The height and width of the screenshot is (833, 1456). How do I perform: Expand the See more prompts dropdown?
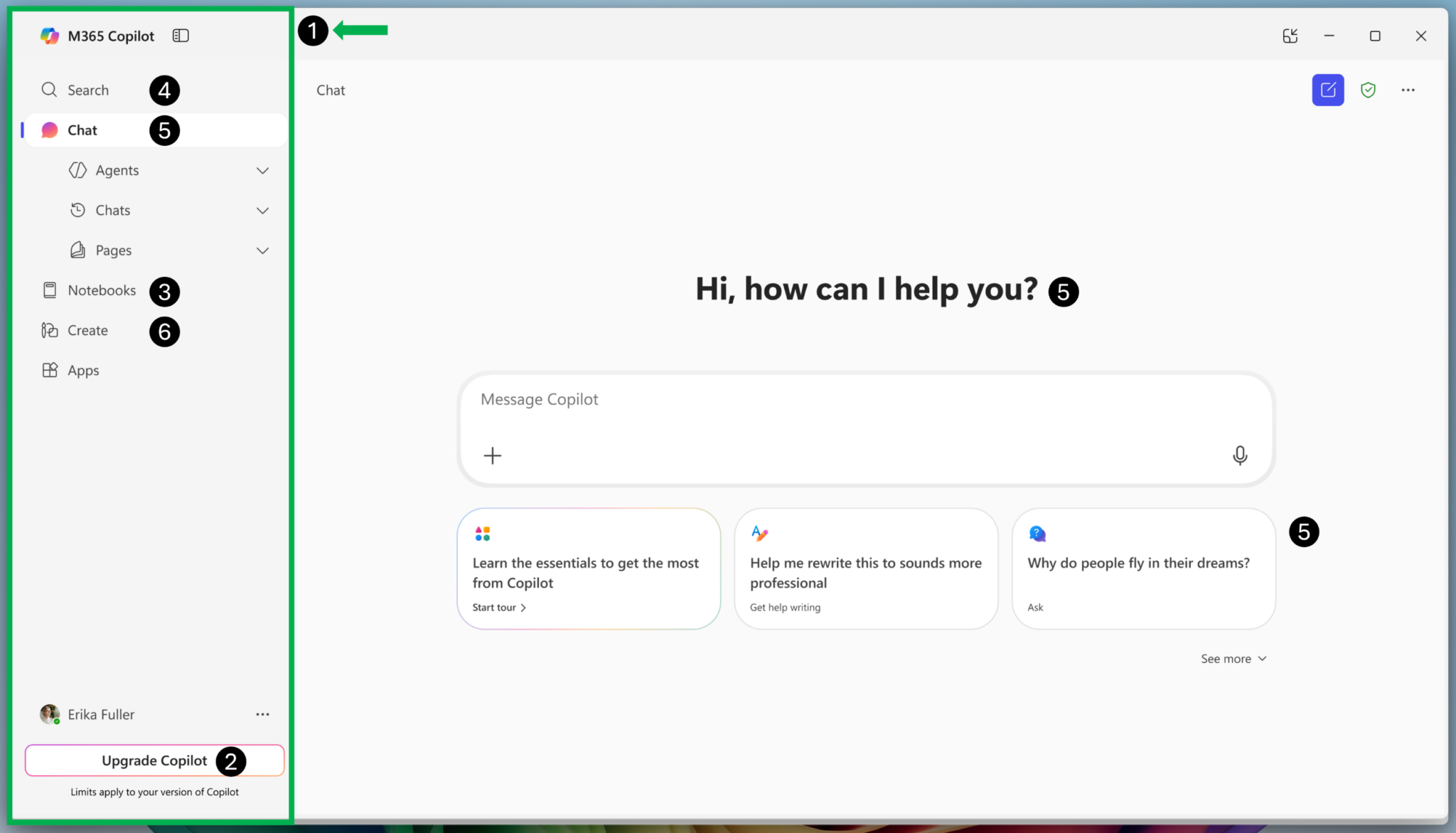[1233, 659]
